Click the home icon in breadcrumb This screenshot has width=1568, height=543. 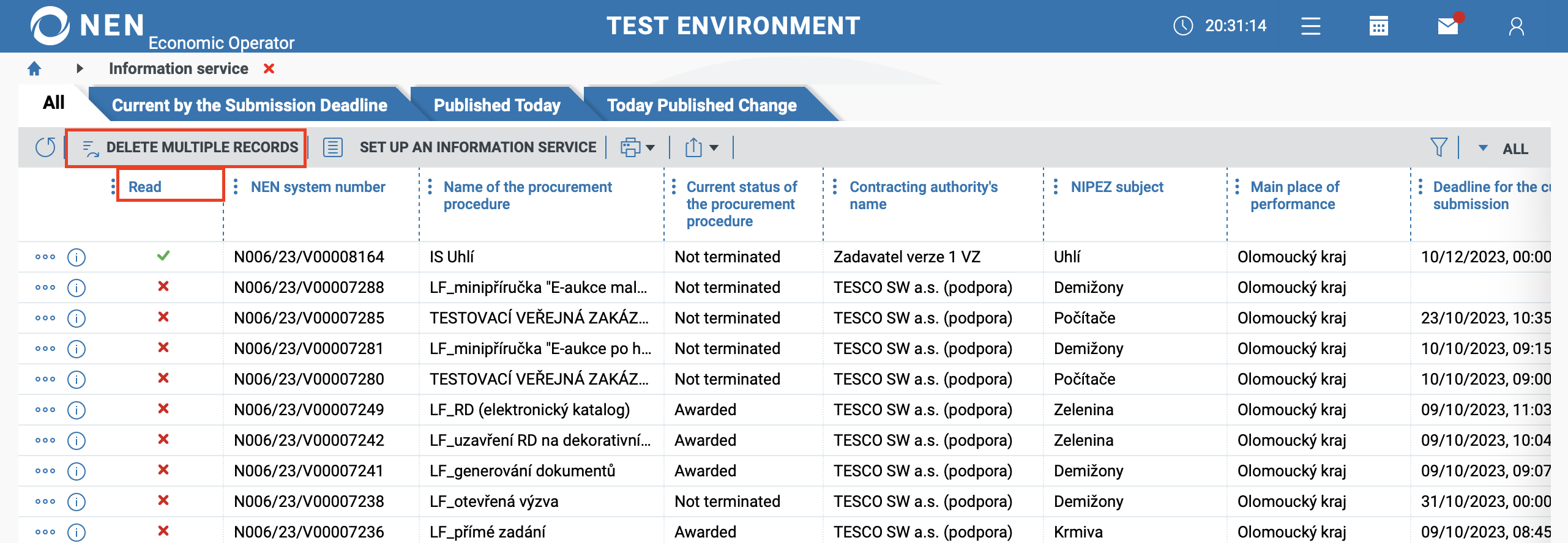(34, 68)
